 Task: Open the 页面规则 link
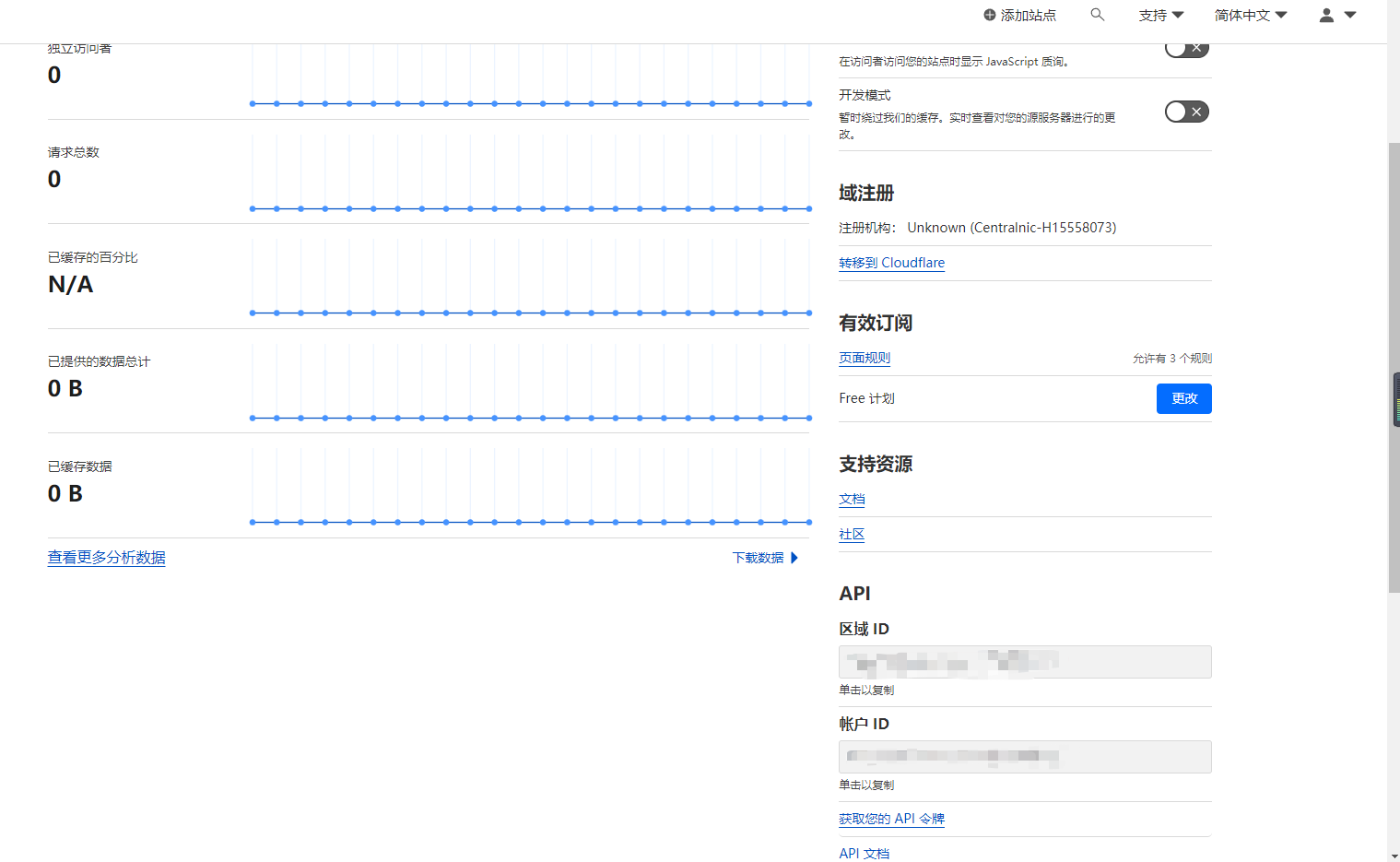864,358
